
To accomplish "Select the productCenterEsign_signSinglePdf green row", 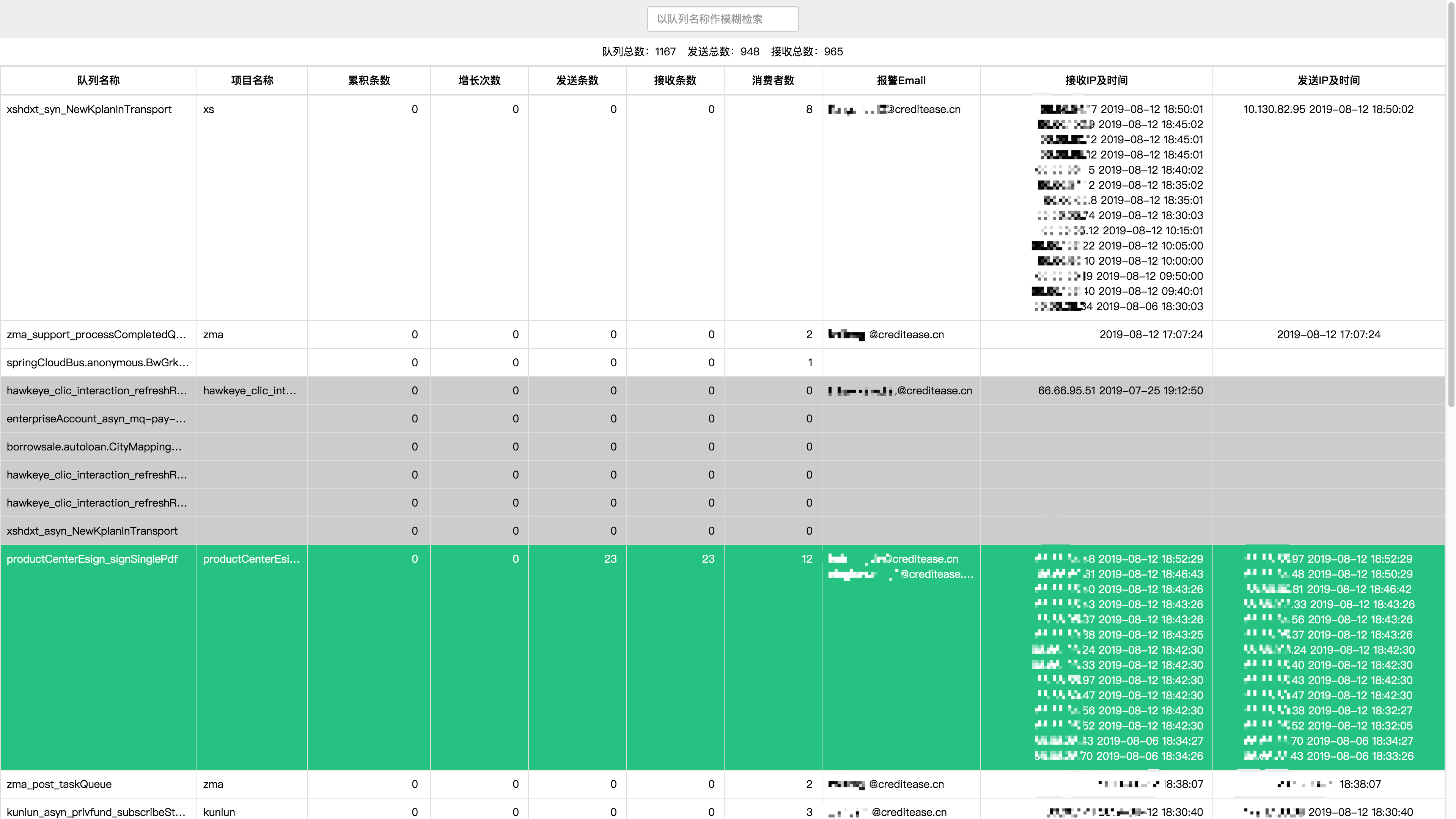I will coord(92,559).
